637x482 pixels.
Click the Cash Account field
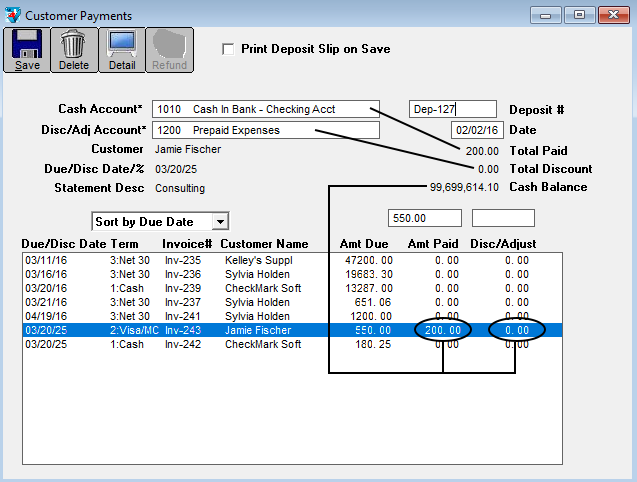(x=265, y=109)
